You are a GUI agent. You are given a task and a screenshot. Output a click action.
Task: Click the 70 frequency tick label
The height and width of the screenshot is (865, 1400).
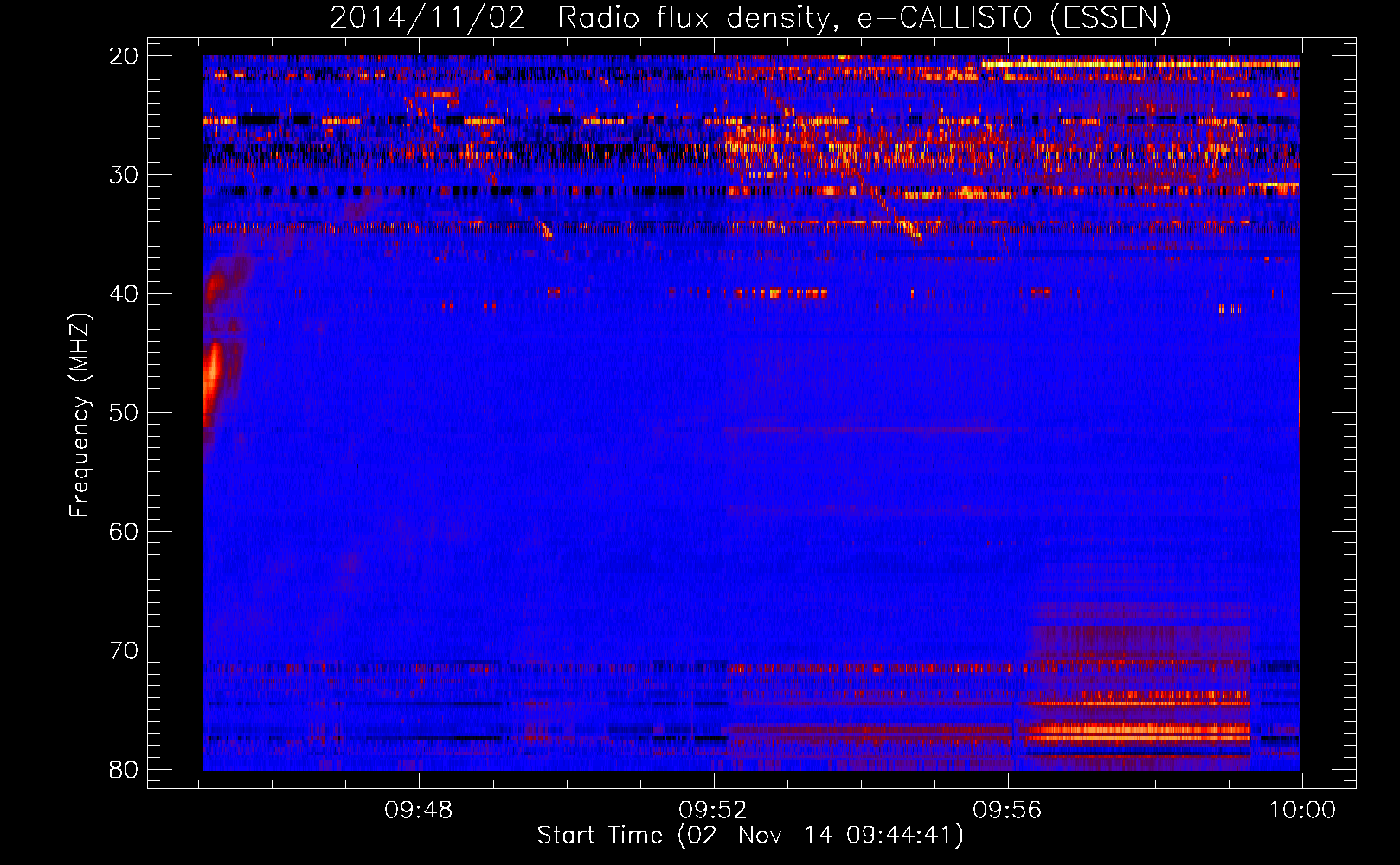pos(124,650)
